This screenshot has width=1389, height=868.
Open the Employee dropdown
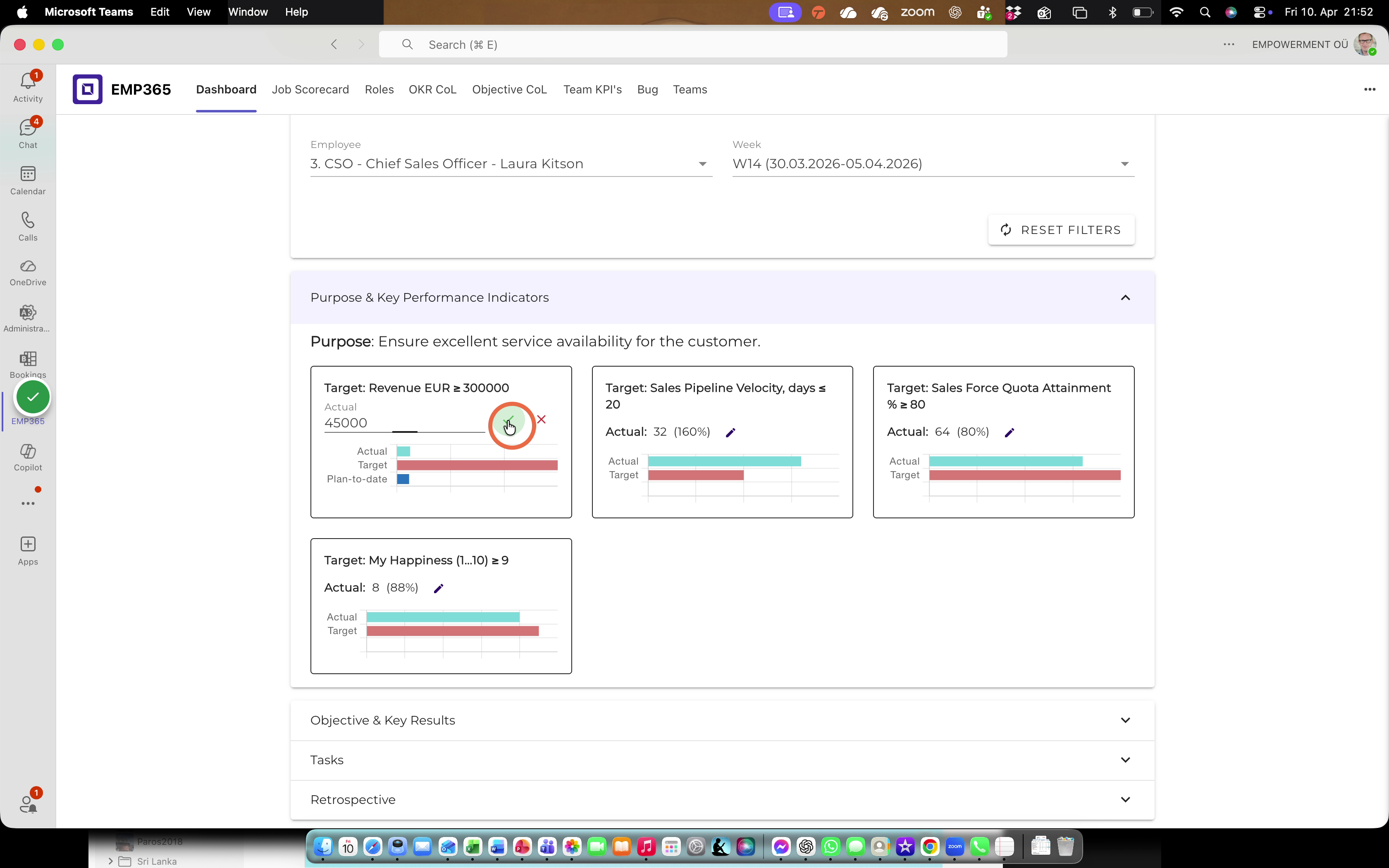click(x=511, y=164)
